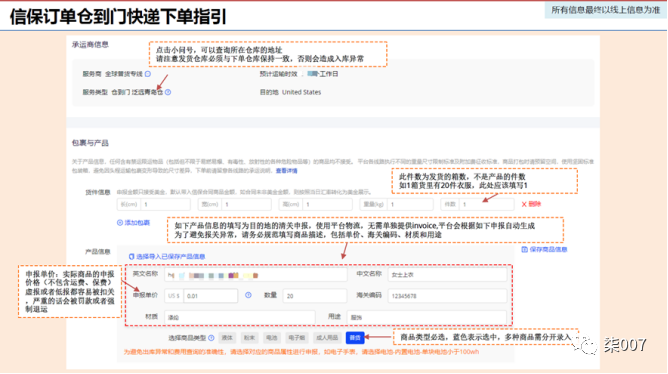
Task: Select the 电子烟 product type
Action: [297, 338]
